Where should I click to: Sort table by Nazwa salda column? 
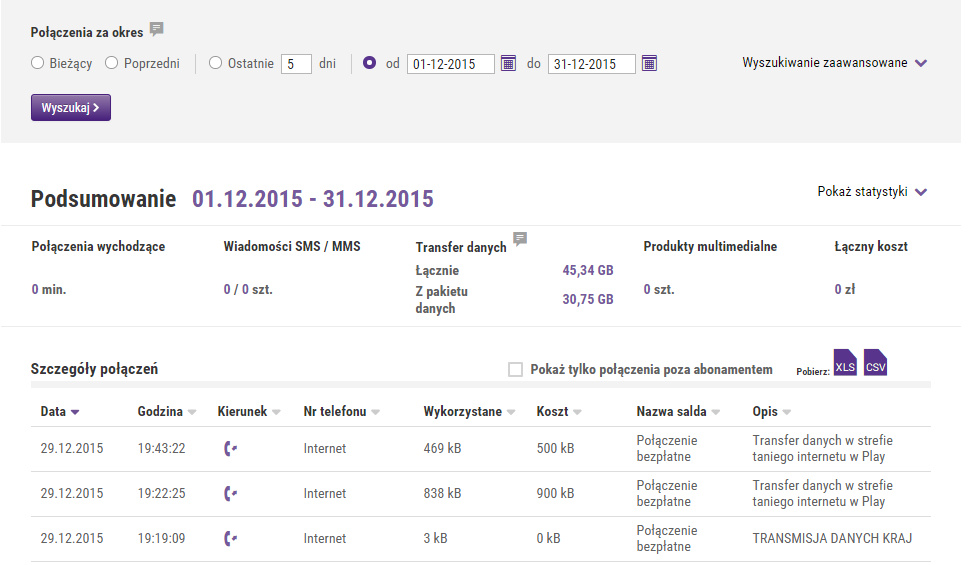[x=678, y=412]
